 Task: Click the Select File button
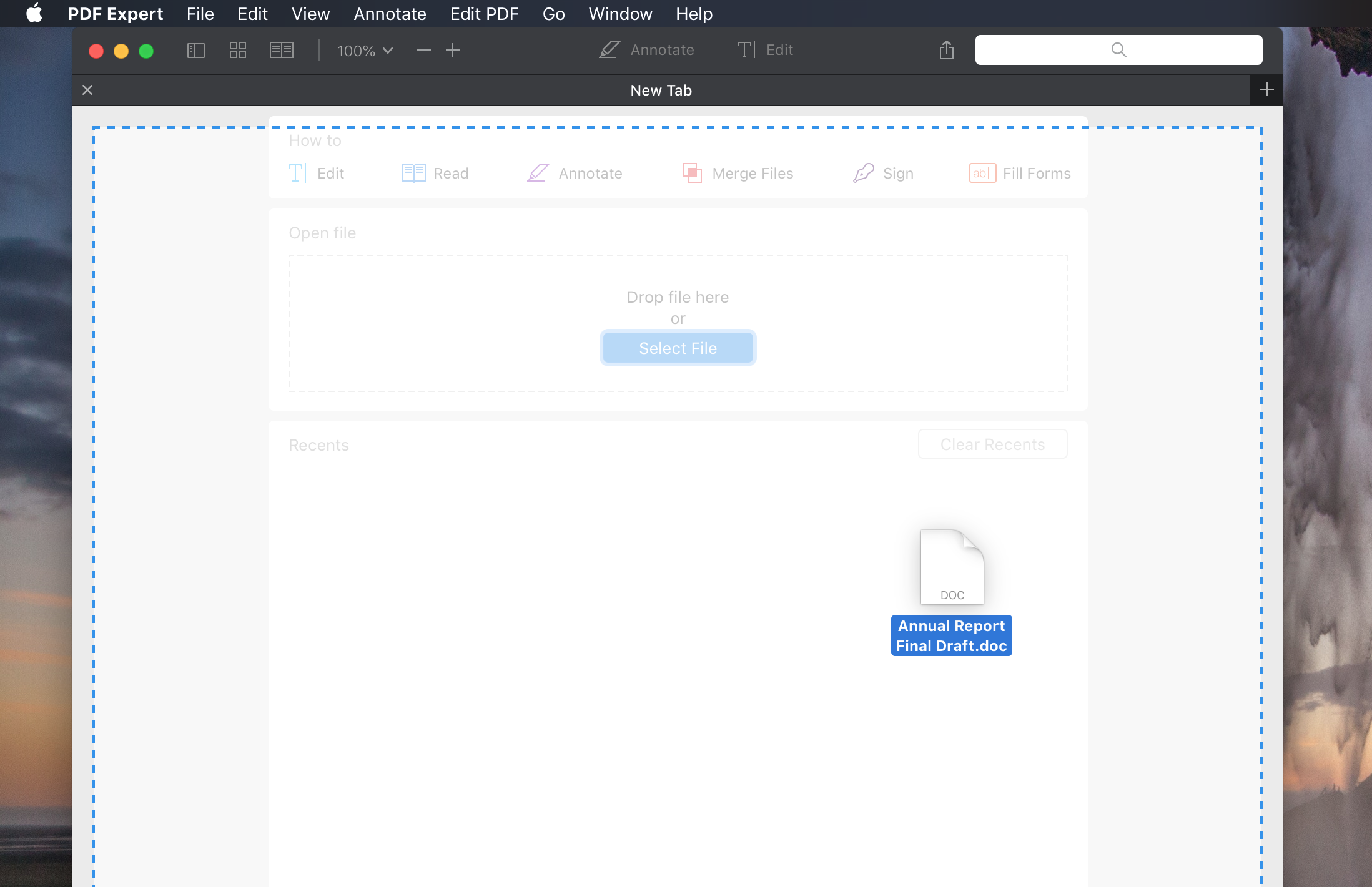[x=677, y=347]
